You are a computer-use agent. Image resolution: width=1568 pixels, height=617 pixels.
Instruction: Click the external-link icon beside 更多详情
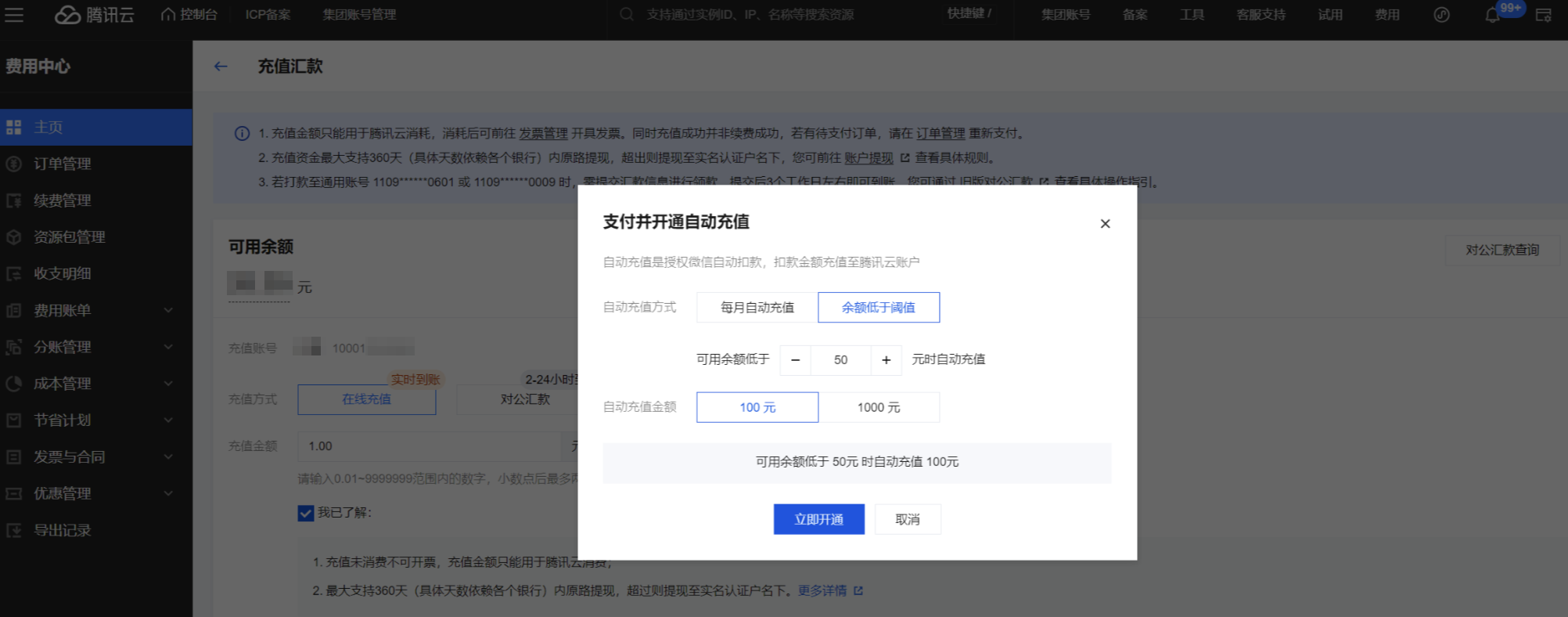pyautogui.click(x=858, y=591)
